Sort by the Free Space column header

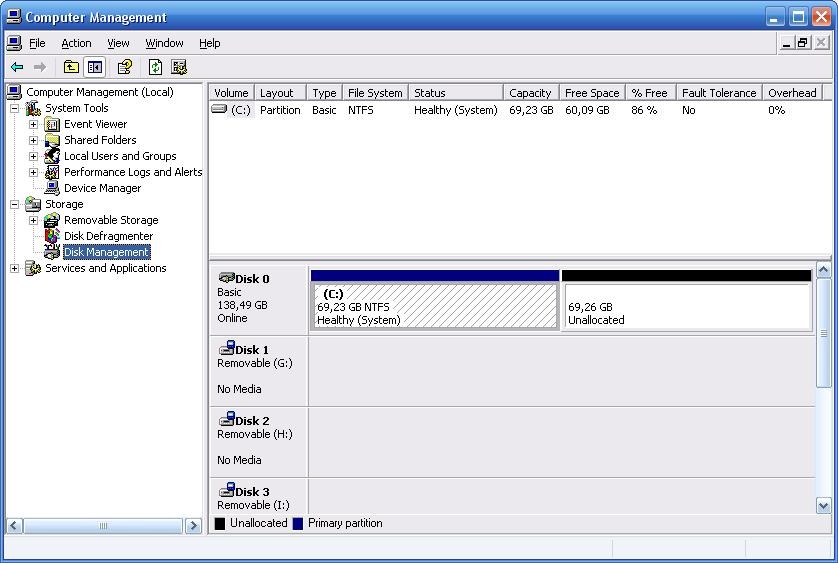pos(593,93)
